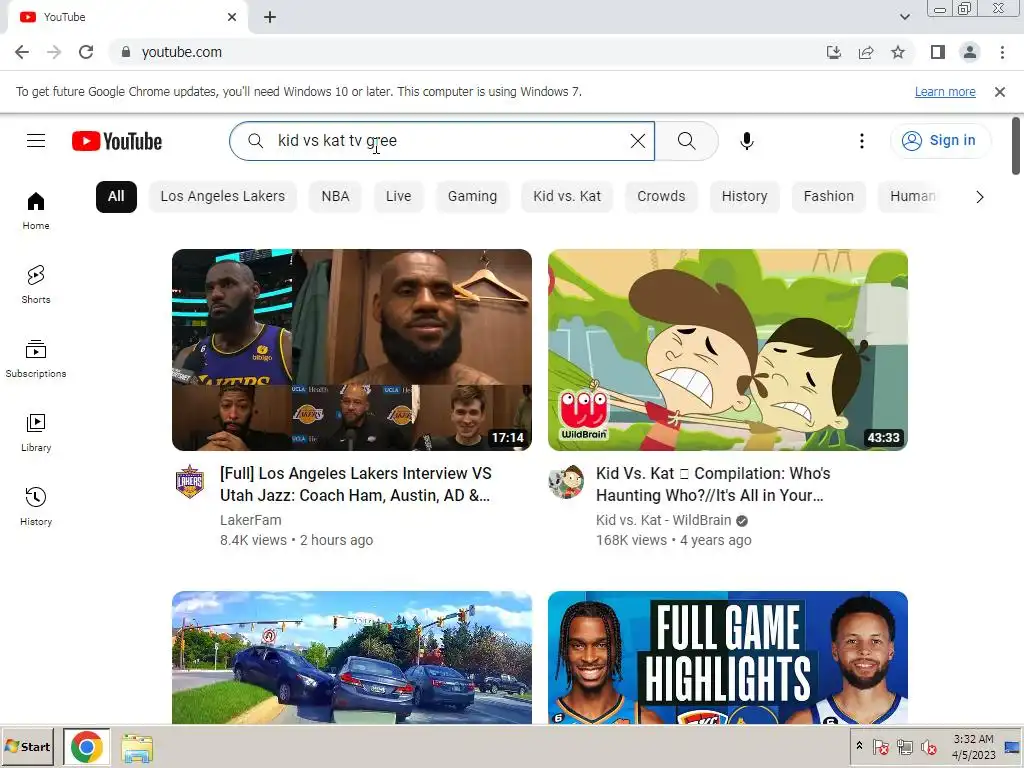Select the Gaming filter chip
The image size is (1024, 768).
pos(472,197)
